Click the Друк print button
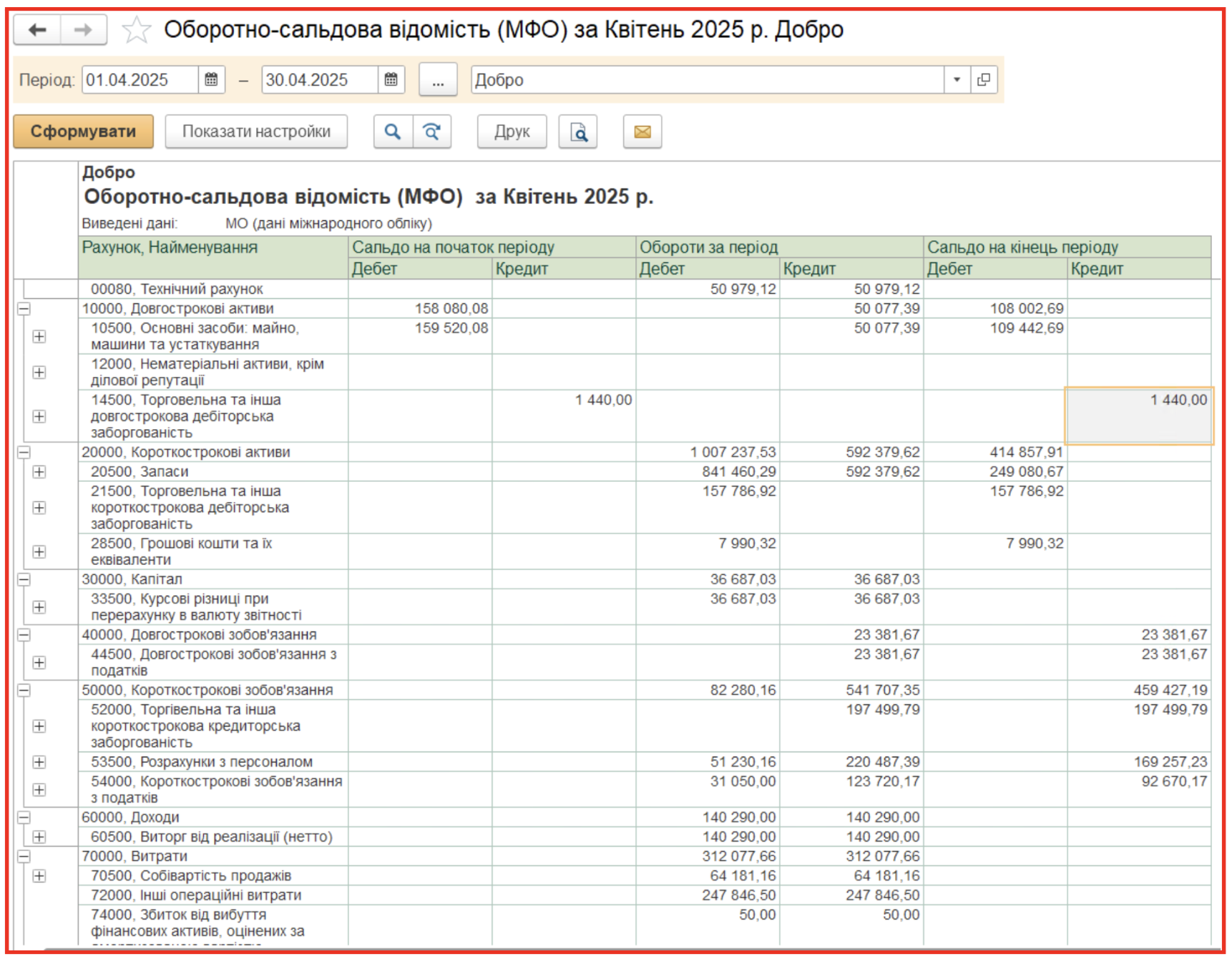The height and width of the screenshot is (964, 1232). [x=512, y=132]
